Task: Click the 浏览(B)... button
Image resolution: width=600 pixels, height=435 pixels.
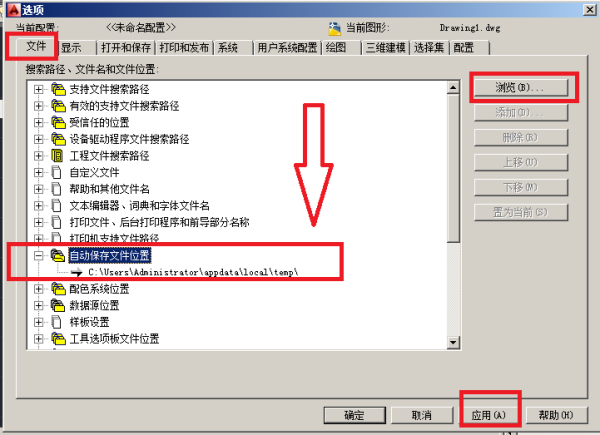Action: coord(521,88)
